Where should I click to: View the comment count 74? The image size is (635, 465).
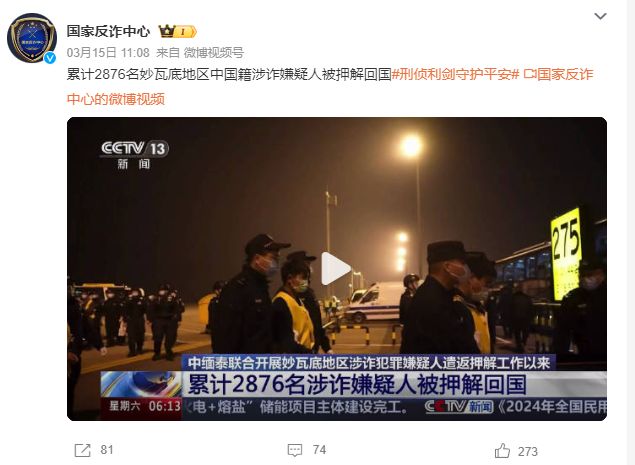click(x=319, y=450)
